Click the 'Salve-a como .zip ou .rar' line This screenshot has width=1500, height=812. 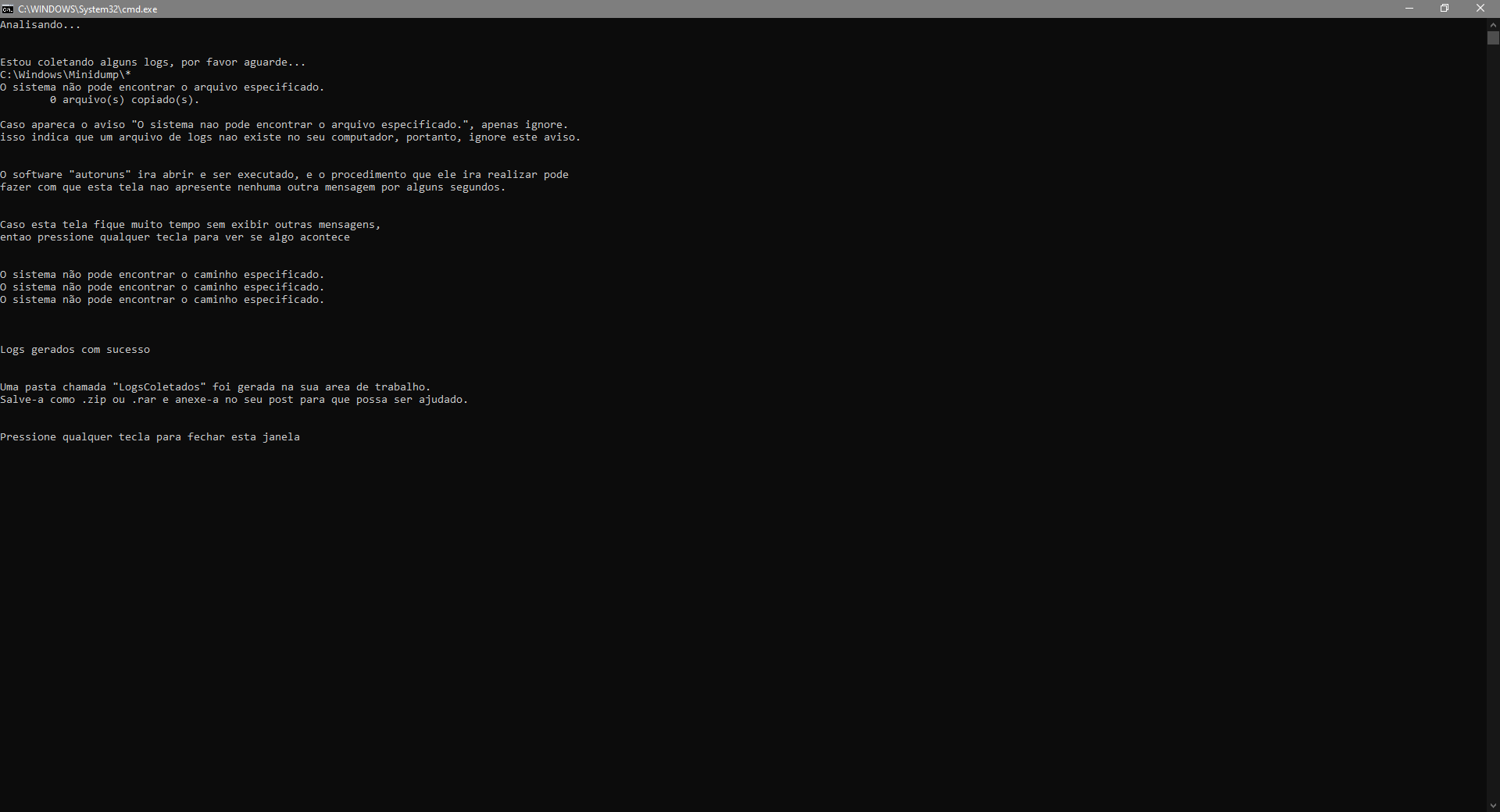234,400
